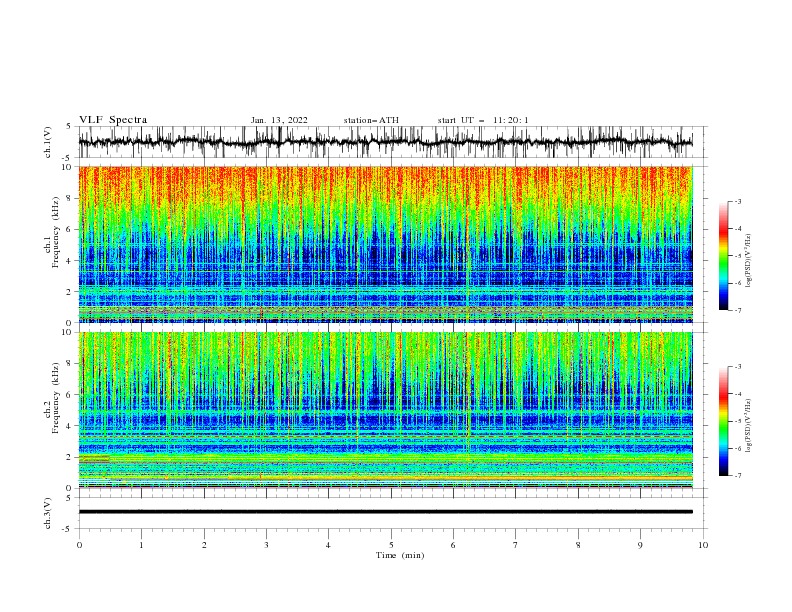Click the "start UT = 11:20:1" text

(x=483, y=120)
